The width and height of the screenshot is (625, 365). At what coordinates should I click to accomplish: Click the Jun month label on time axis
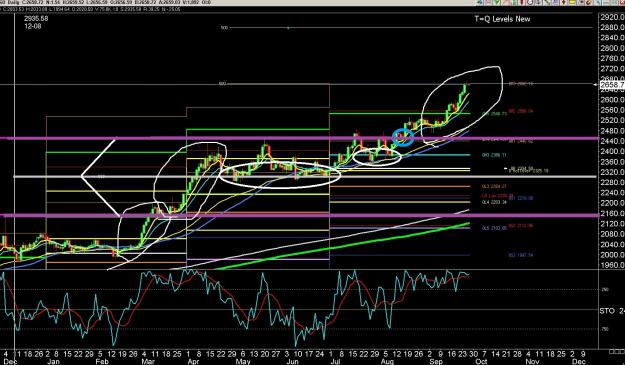point(292,361)
